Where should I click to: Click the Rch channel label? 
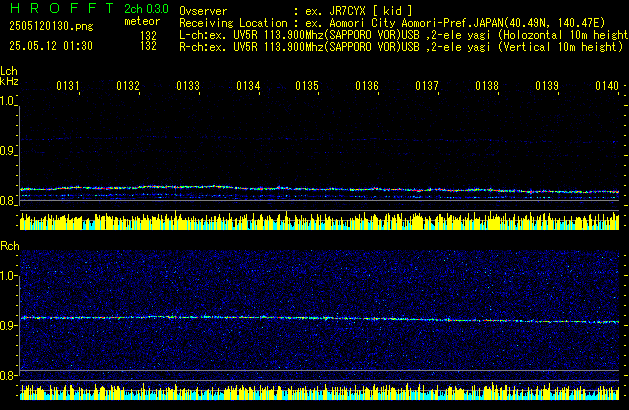(10, 246)
